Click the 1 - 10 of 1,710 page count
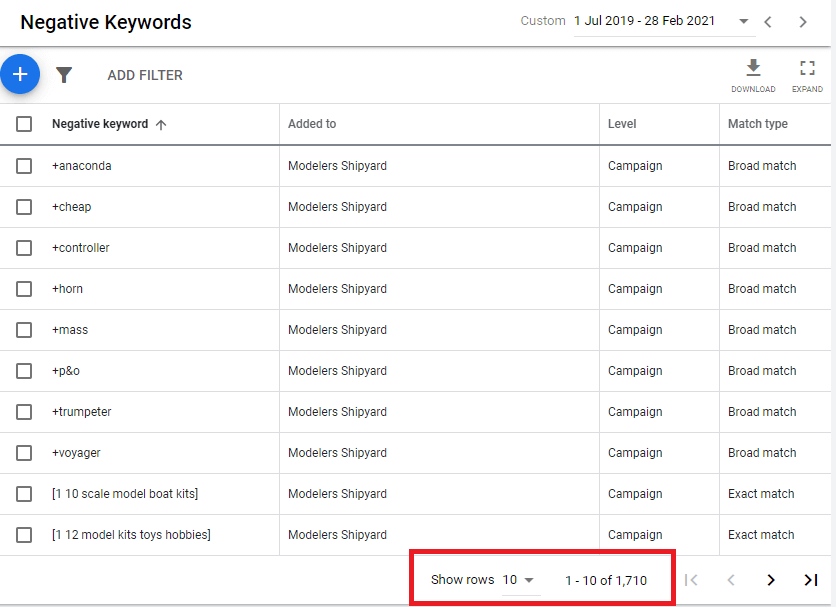836x607 pixels. tap(606, 580)
